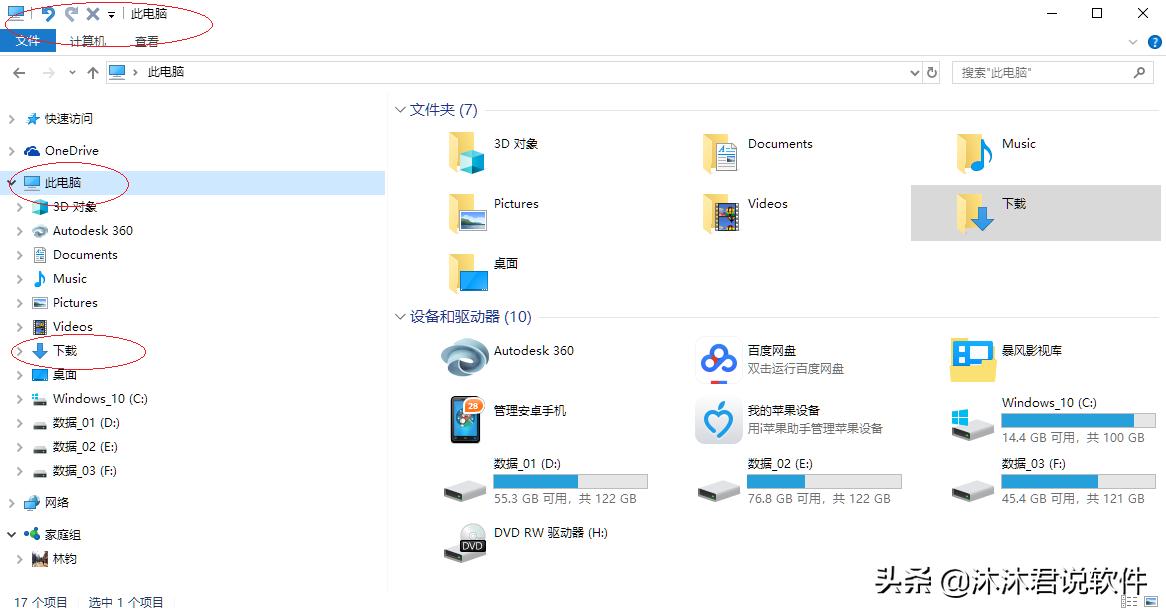
Task: Open the 文件 menu
Action: point(28,41)
